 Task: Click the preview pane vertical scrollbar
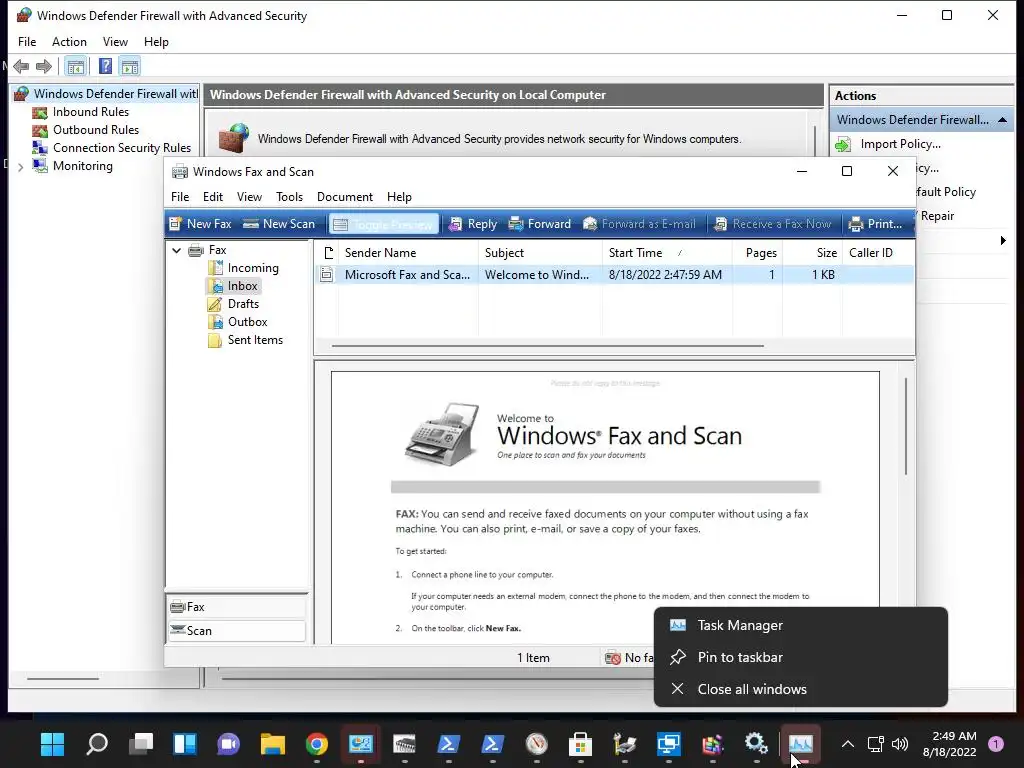(906, 426)
